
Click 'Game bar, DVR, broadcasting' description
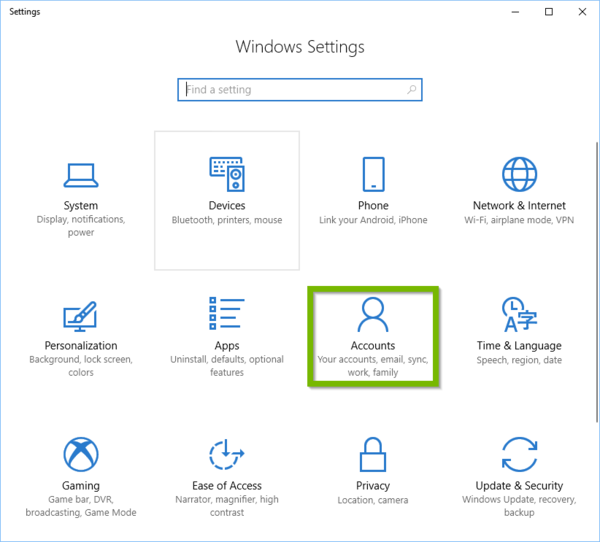(81, 506)
